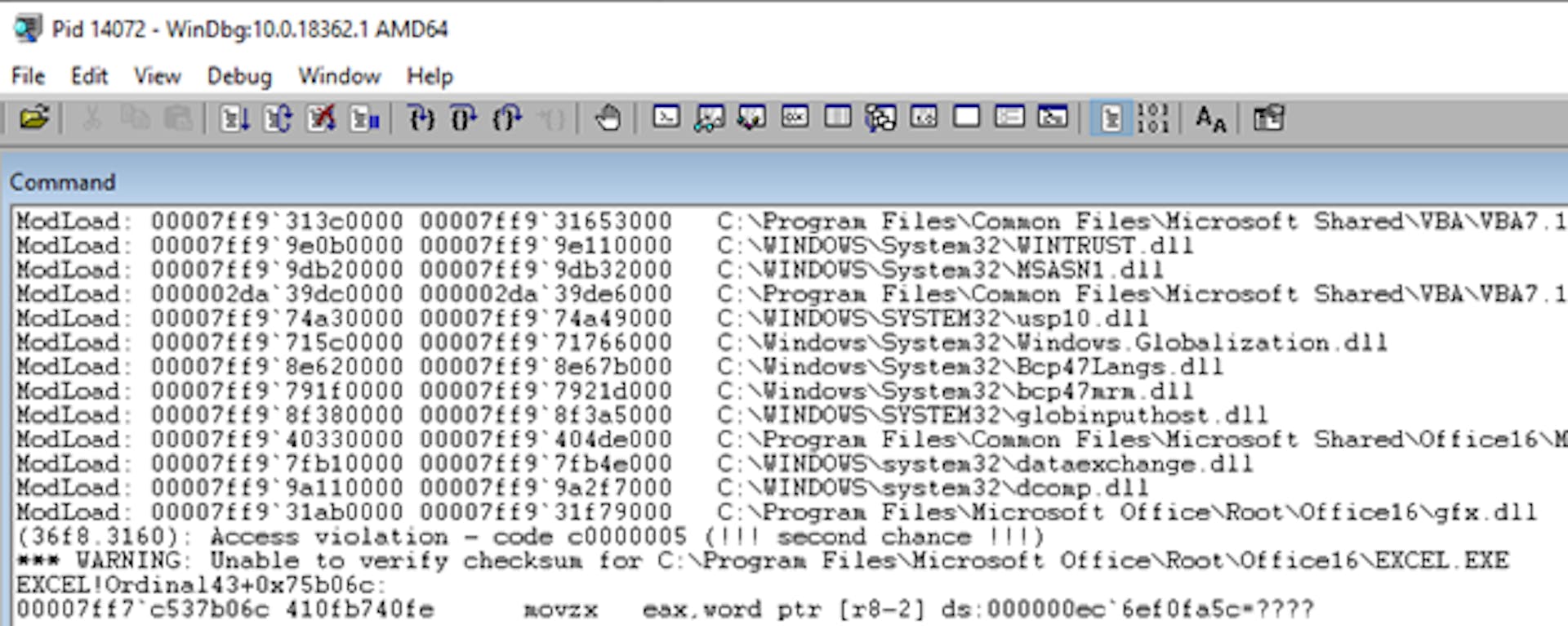Viewport: 1568px width, 626px height.
Task: Toggle Source Mode On toolbar button
Action: tap(1111, 118)
